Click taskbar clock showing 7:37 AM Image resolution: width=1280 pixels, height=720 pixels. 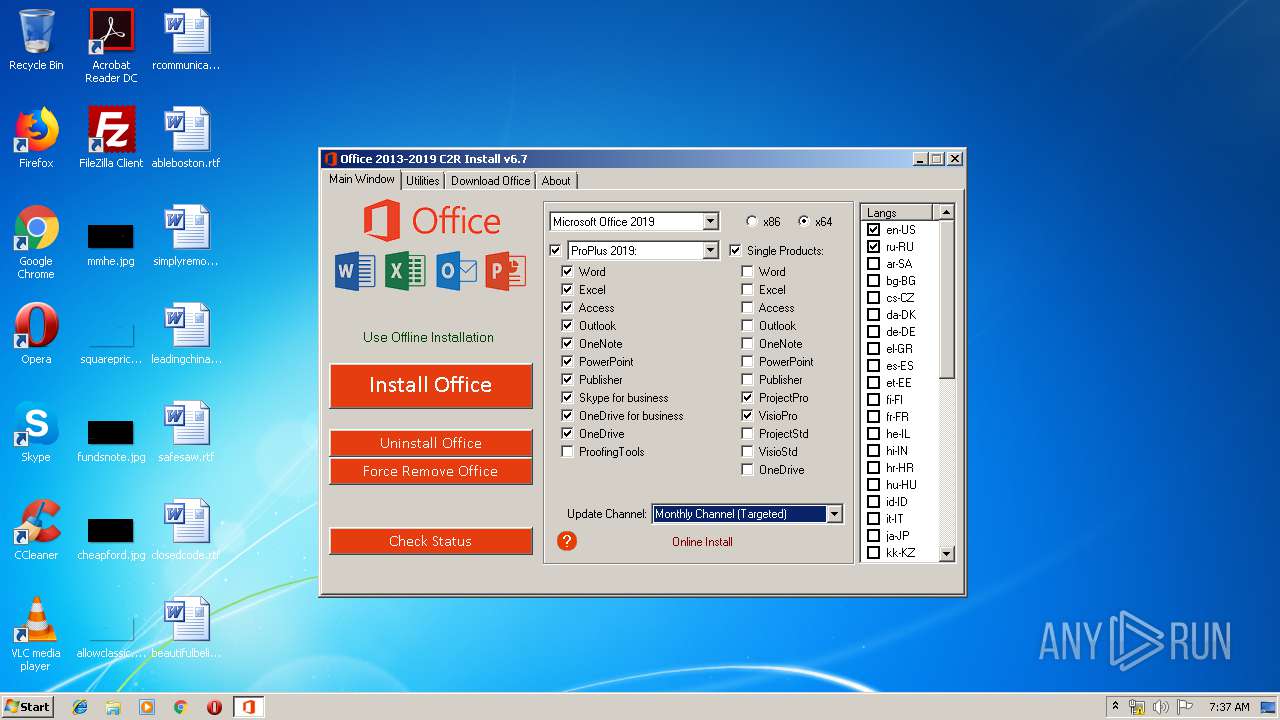point(1229,707)
